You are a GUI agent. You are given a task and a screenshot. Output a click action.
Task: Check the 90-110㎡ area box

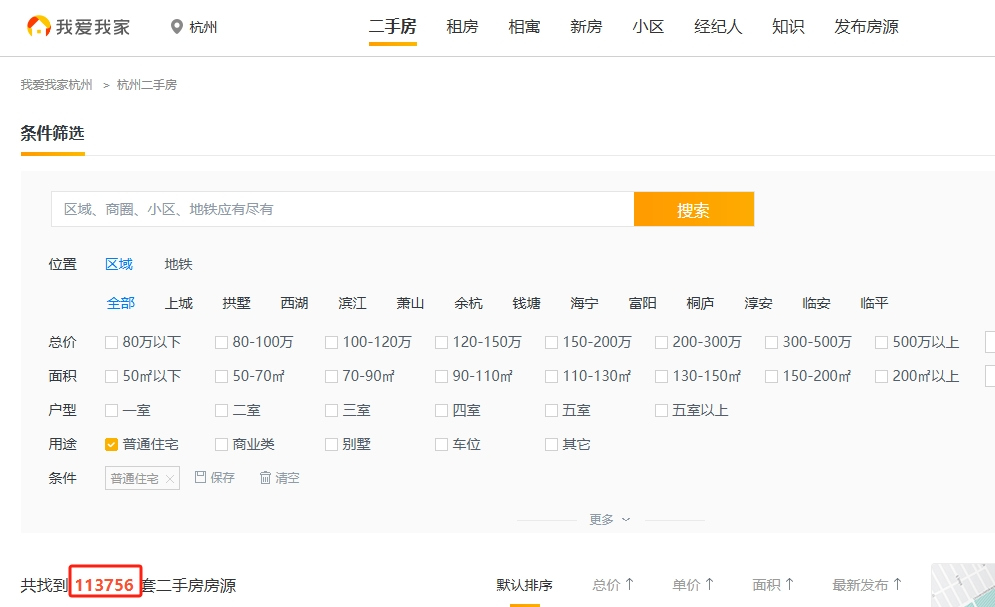(x=441, y=377)
